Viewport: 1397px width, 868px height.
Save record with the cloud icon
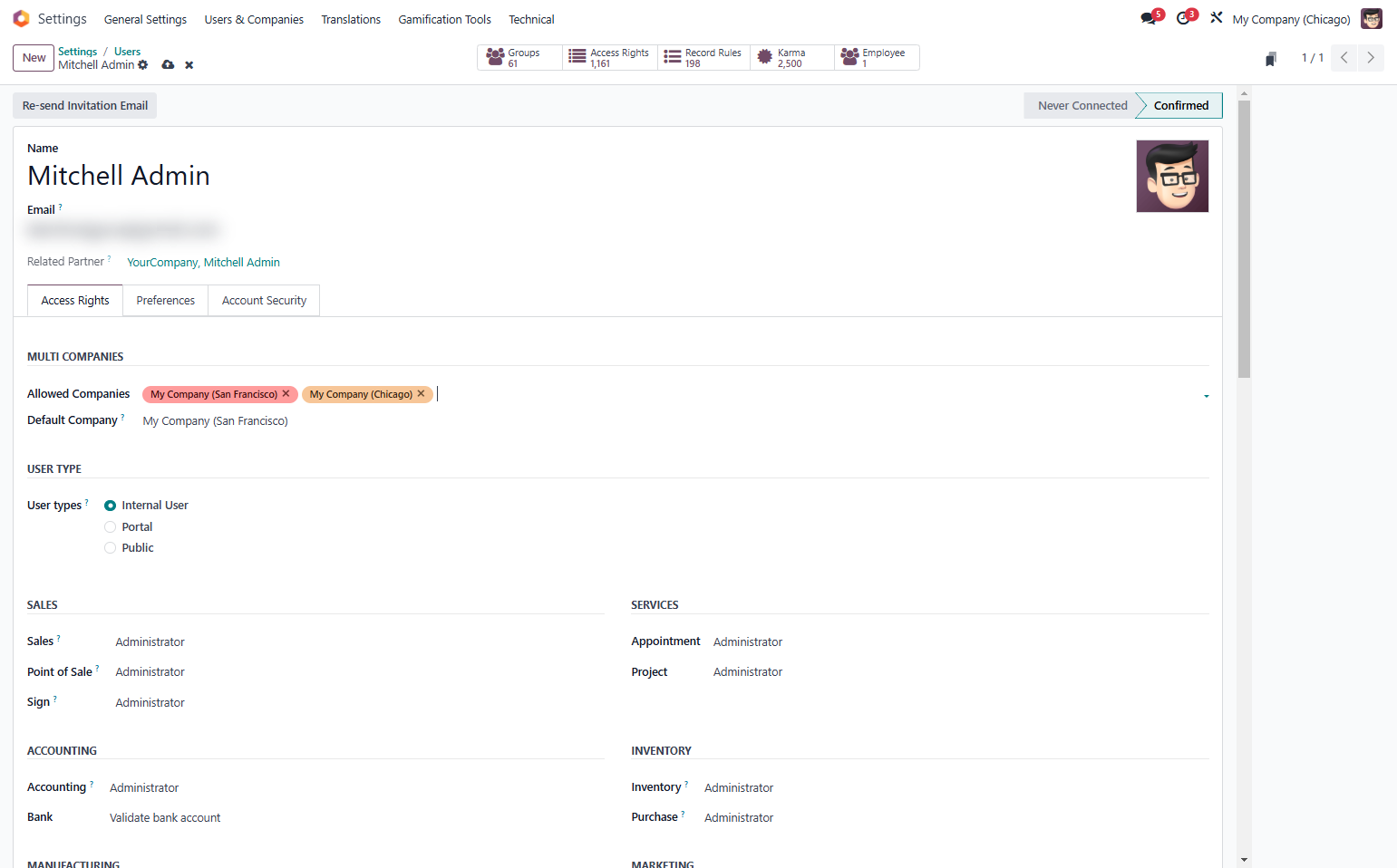click(168, 65)
